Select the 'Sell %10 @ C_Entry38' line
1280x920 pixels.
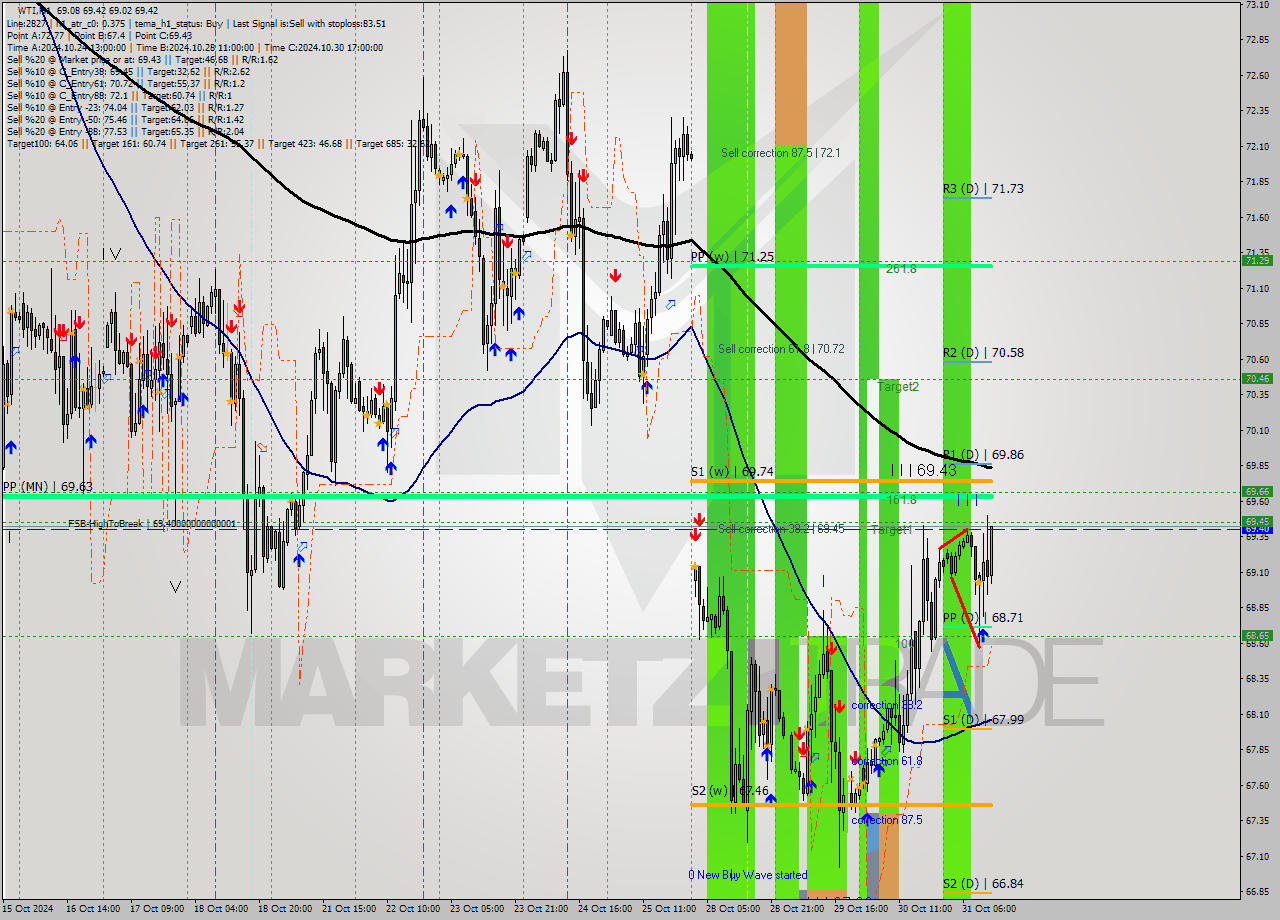point(128,71)
